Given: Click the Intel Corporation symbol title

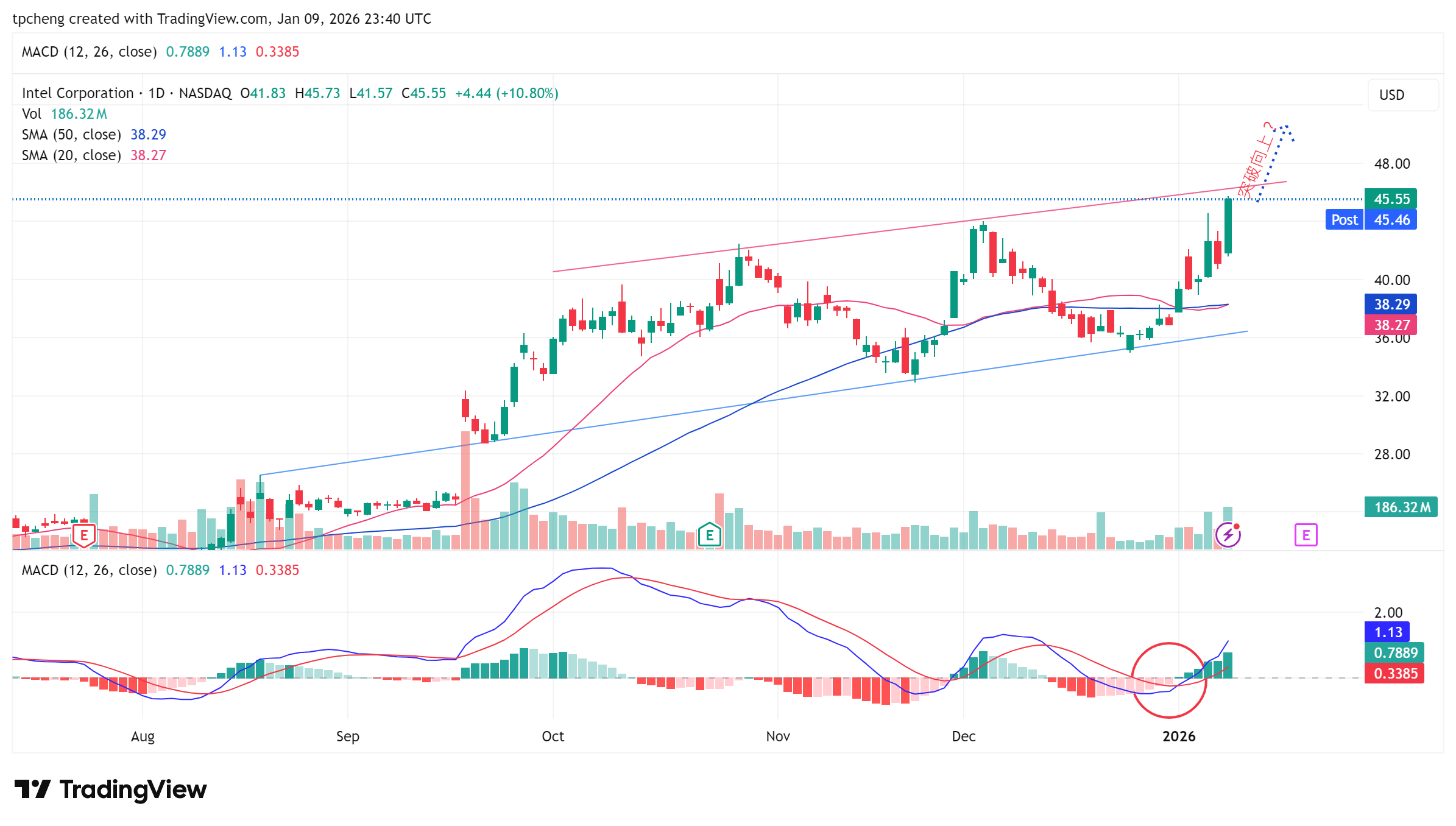Looking at the screenshot, I should [x=78, y=93].
